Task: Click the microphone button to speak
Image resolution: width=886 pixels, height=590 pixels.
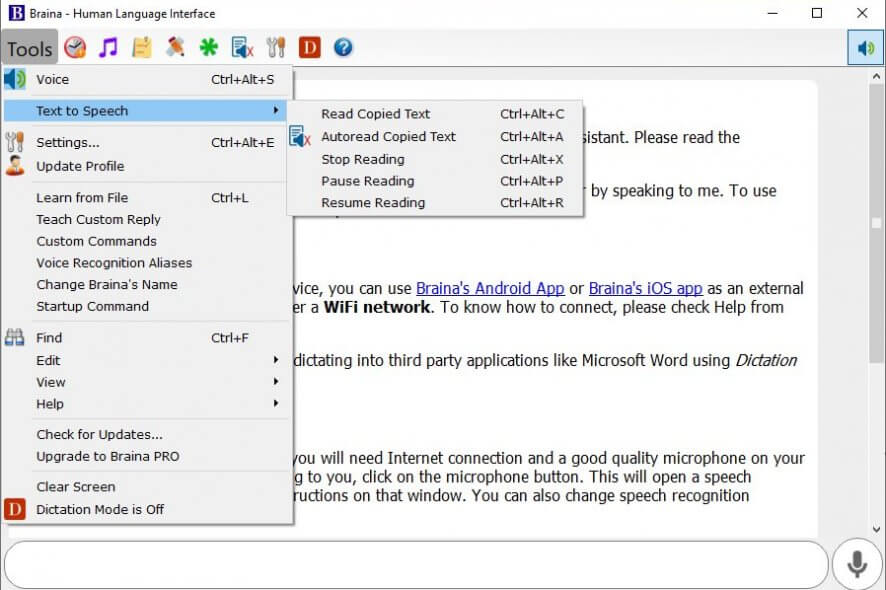Action: pyautogui.click(x=856, y=565)
